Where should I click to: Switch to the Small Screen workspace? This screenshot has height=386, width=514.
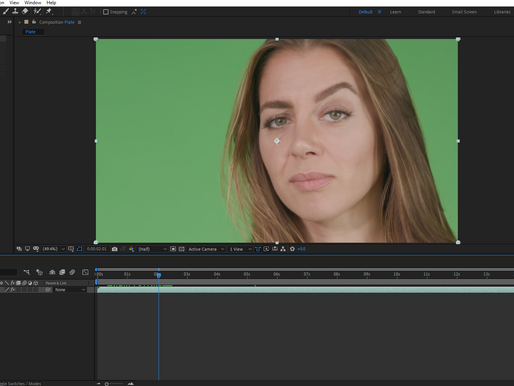click(464, 12)
